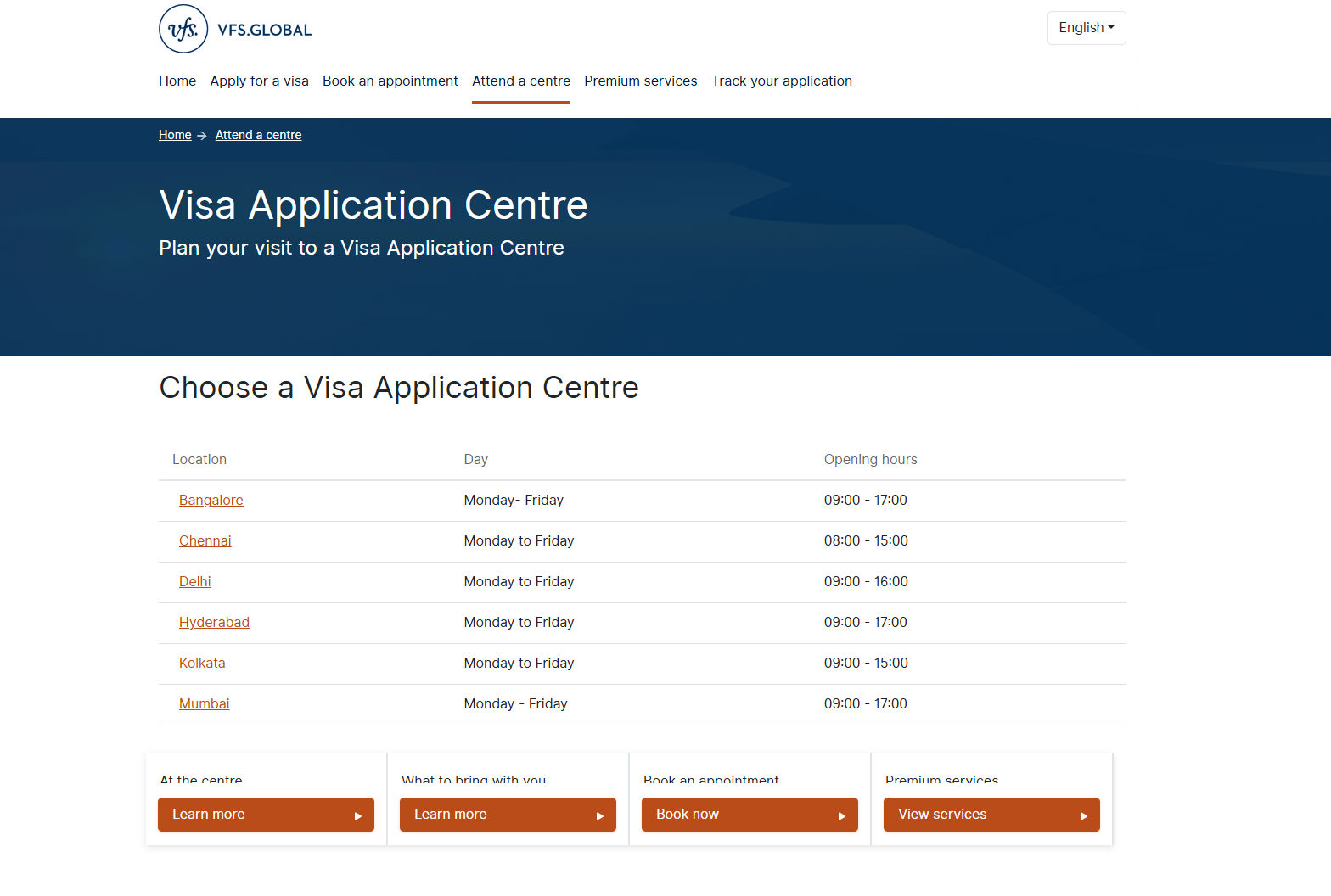Viewport: 1331px width, 896px height.
Task: Select Track your application menu item
Action: pos(782,81)
